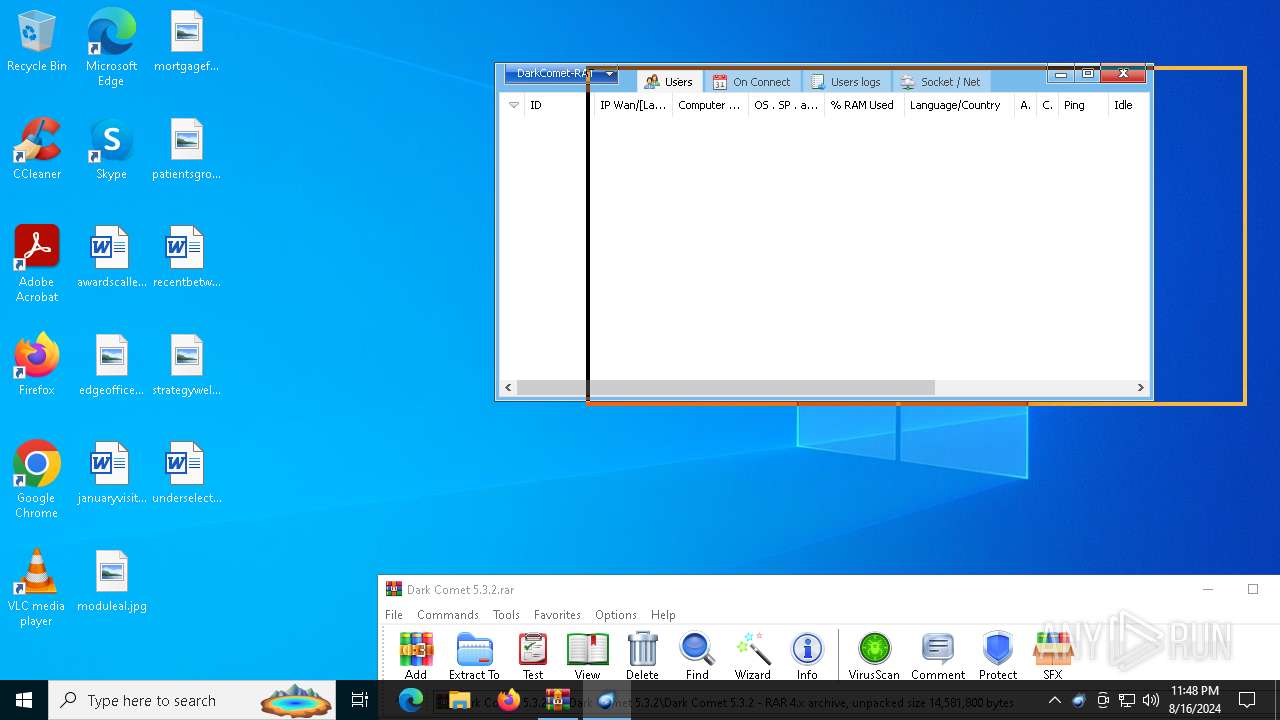Open the Recycle Bin desktop icon
This screenshot has height=720, width=1280.
[37, 42]
